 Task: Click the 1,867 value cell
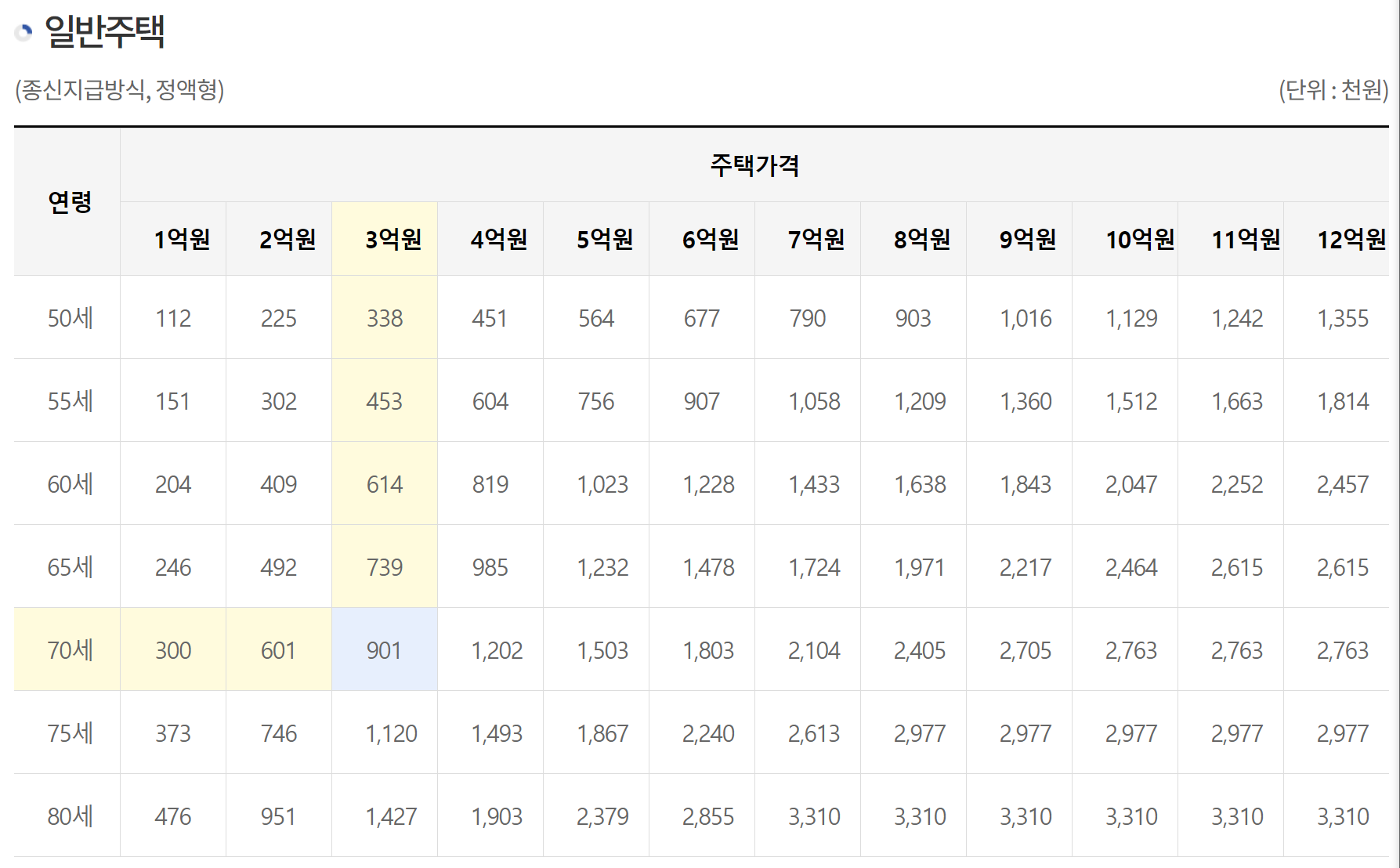click(596, 732)
